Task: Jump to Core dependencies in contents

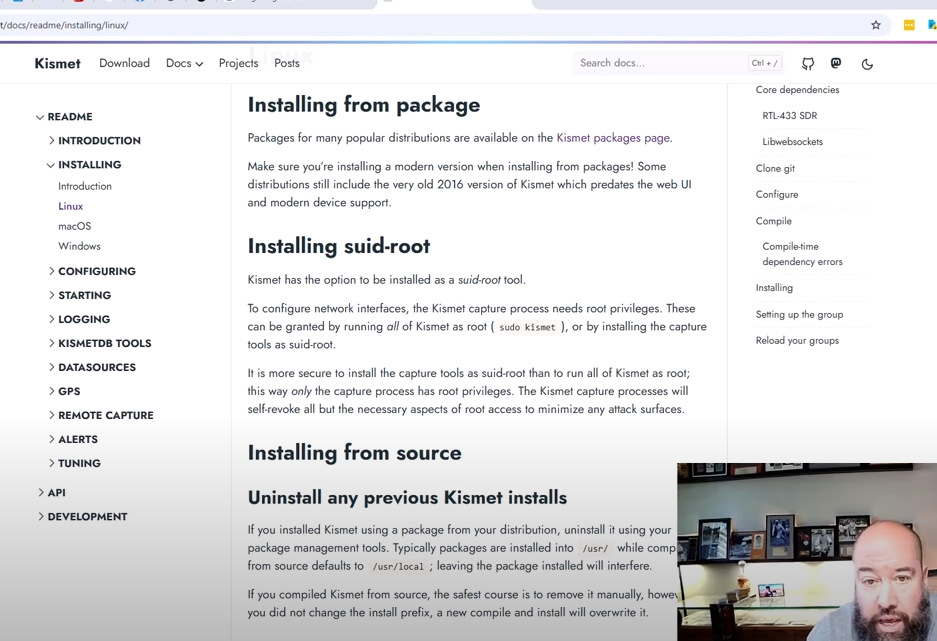Action: 797,90
